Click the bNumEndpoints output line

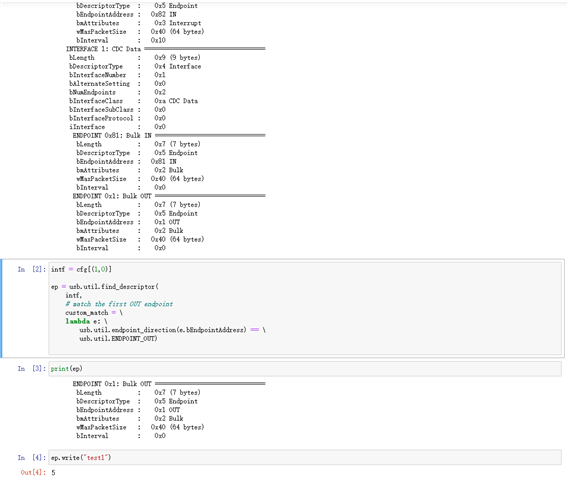(x=117, y=92)
